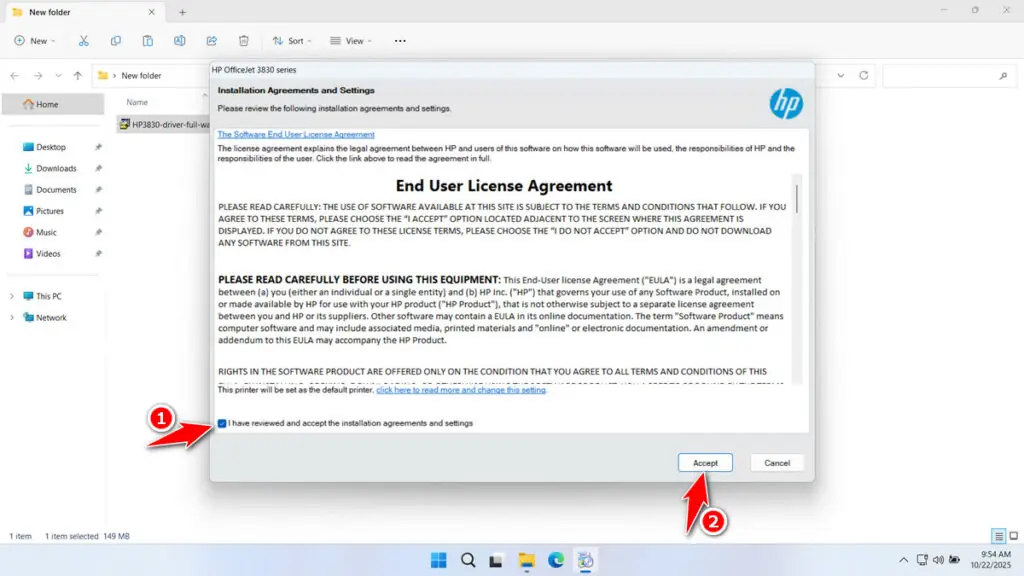Viewport: 1024px width, 576px height.
Task: Click the Accept button
Action: pos(705,463)
